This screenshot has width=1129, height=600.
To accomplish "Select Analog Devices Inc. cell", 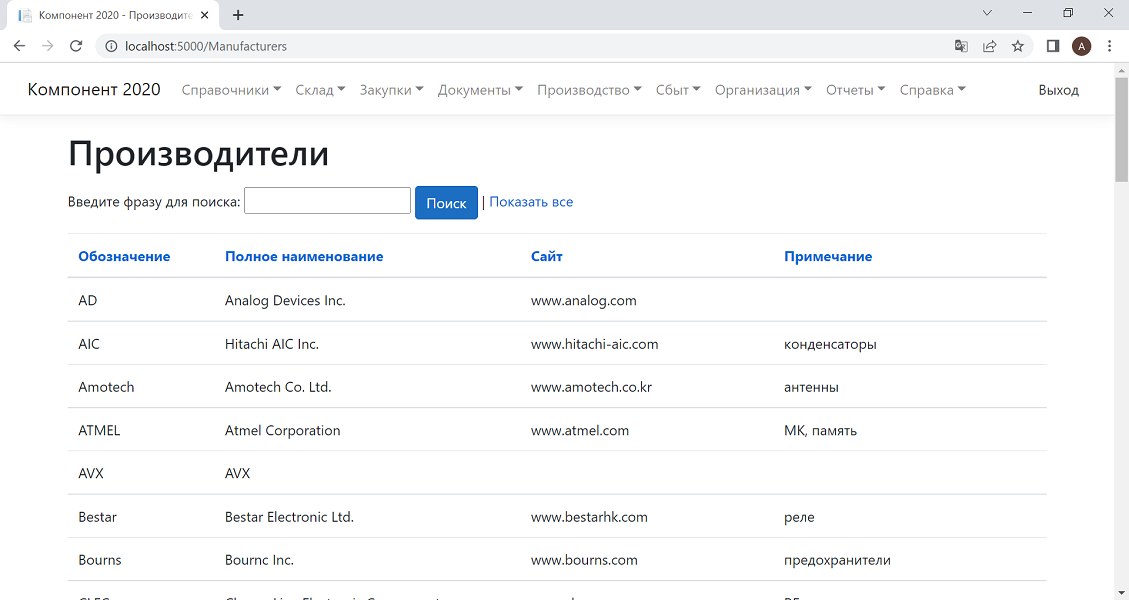I will point(285,300).
